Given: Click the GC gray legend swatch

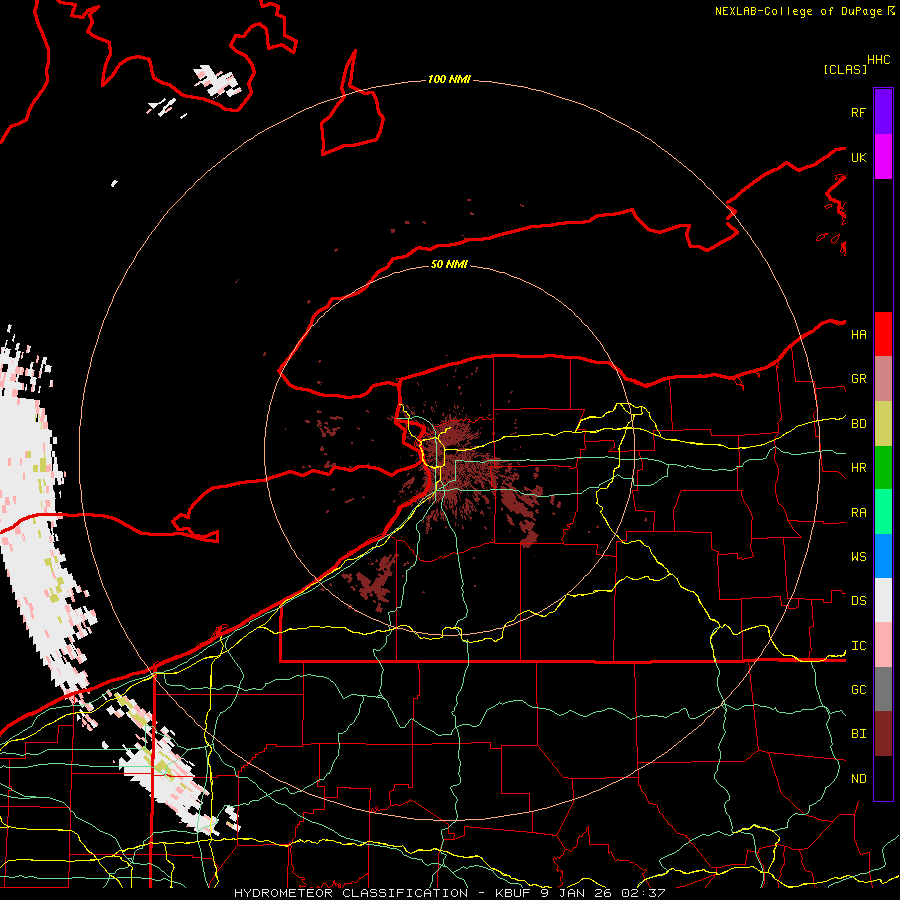Looking at the screenshot, I should 883,689.
